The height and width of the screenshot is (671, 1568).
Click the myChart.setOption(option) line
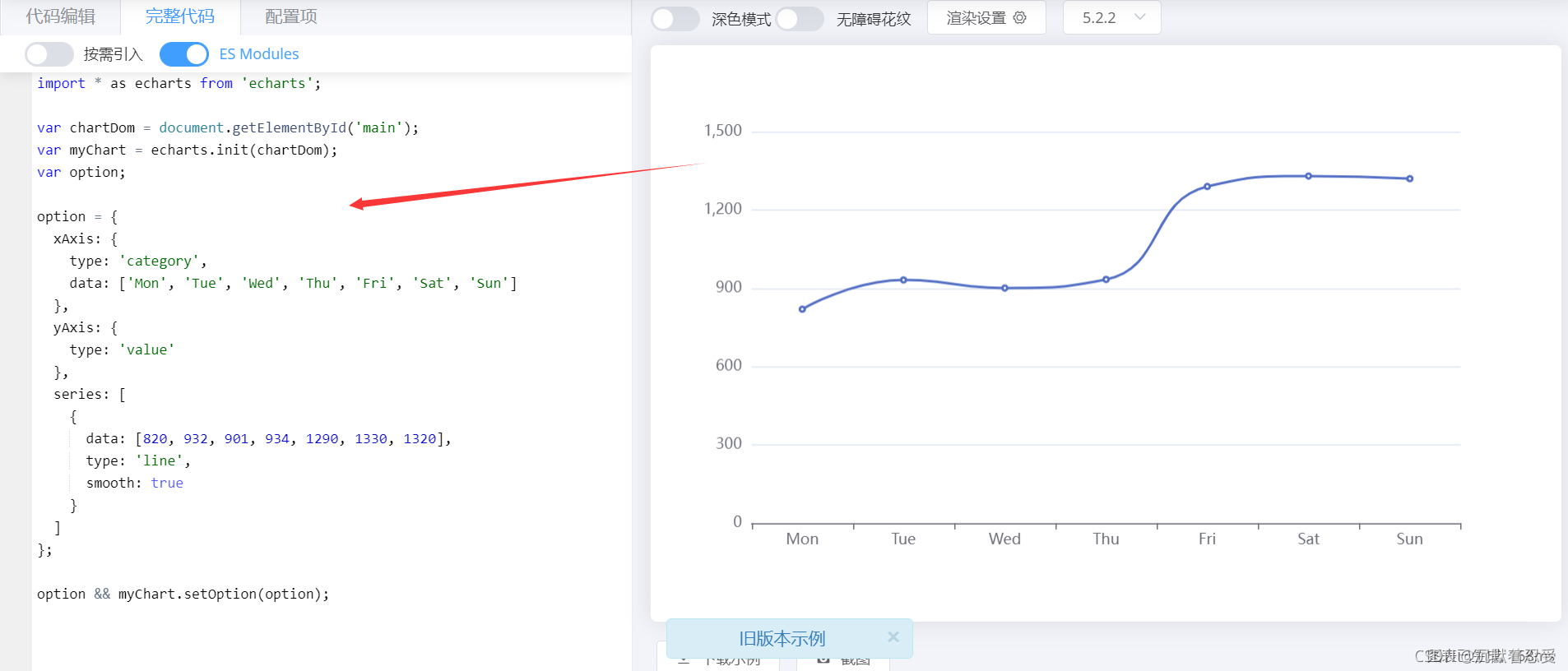tap(183, 594)
